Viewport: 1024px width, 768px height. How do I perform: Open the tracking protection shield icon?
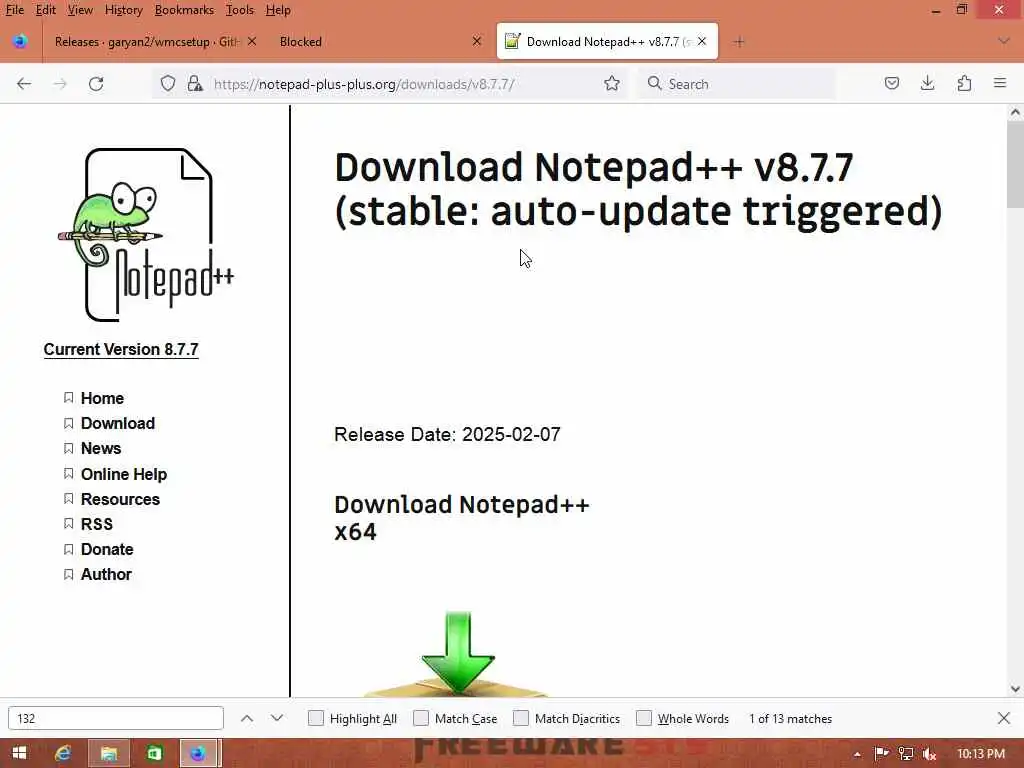pyautogui.click(x=168, y=84)
